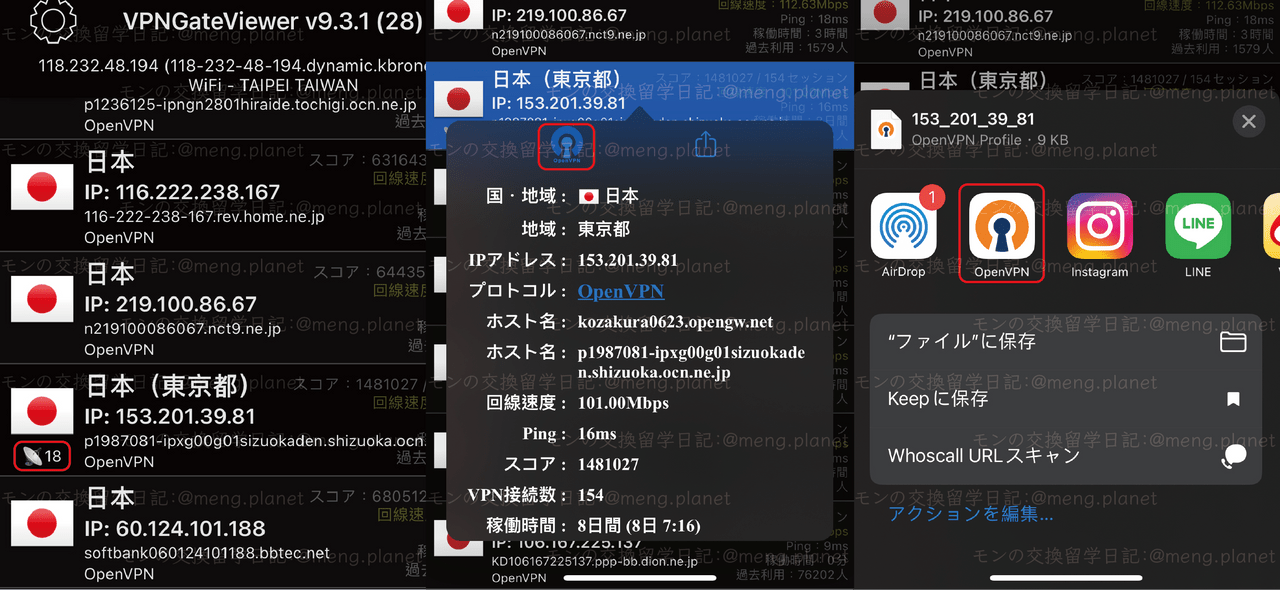This screenshot has width=1280, height=590.
Task: Tap OpenVPN Profile · 9 KB subtitle
Action: pos(989,140)
